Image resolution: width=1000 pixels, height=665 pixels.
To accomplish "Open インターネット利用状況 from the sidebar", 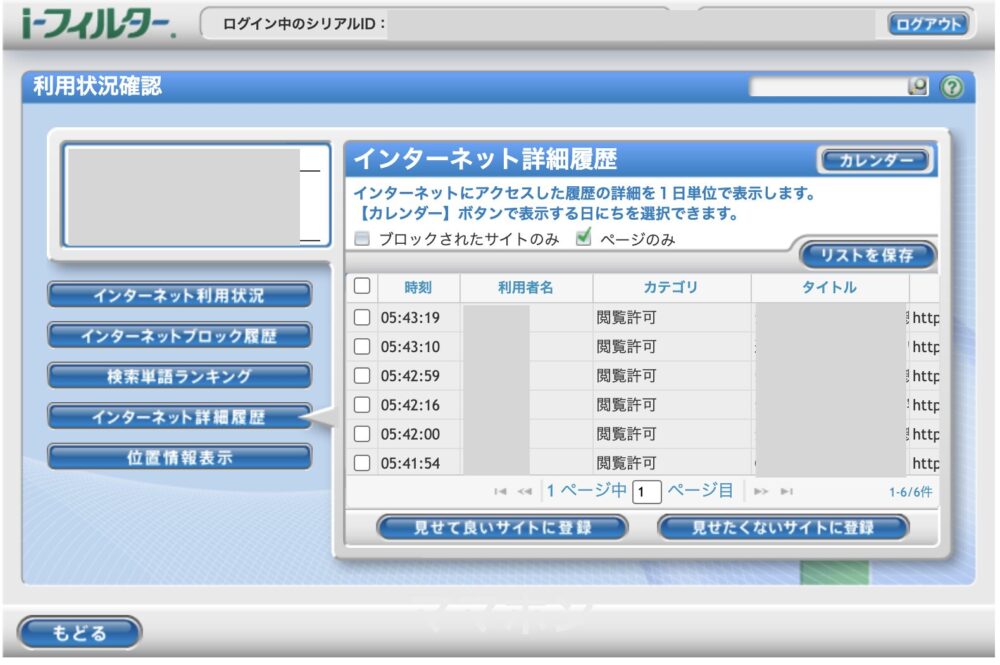I will (x=178, y=296).
